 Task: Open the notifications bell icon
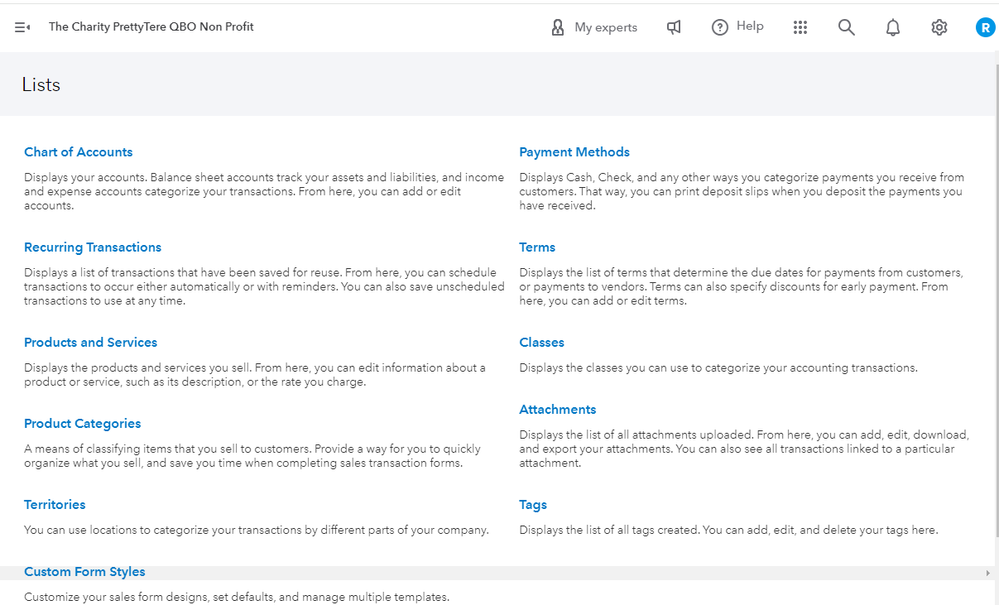coord(893,28)
